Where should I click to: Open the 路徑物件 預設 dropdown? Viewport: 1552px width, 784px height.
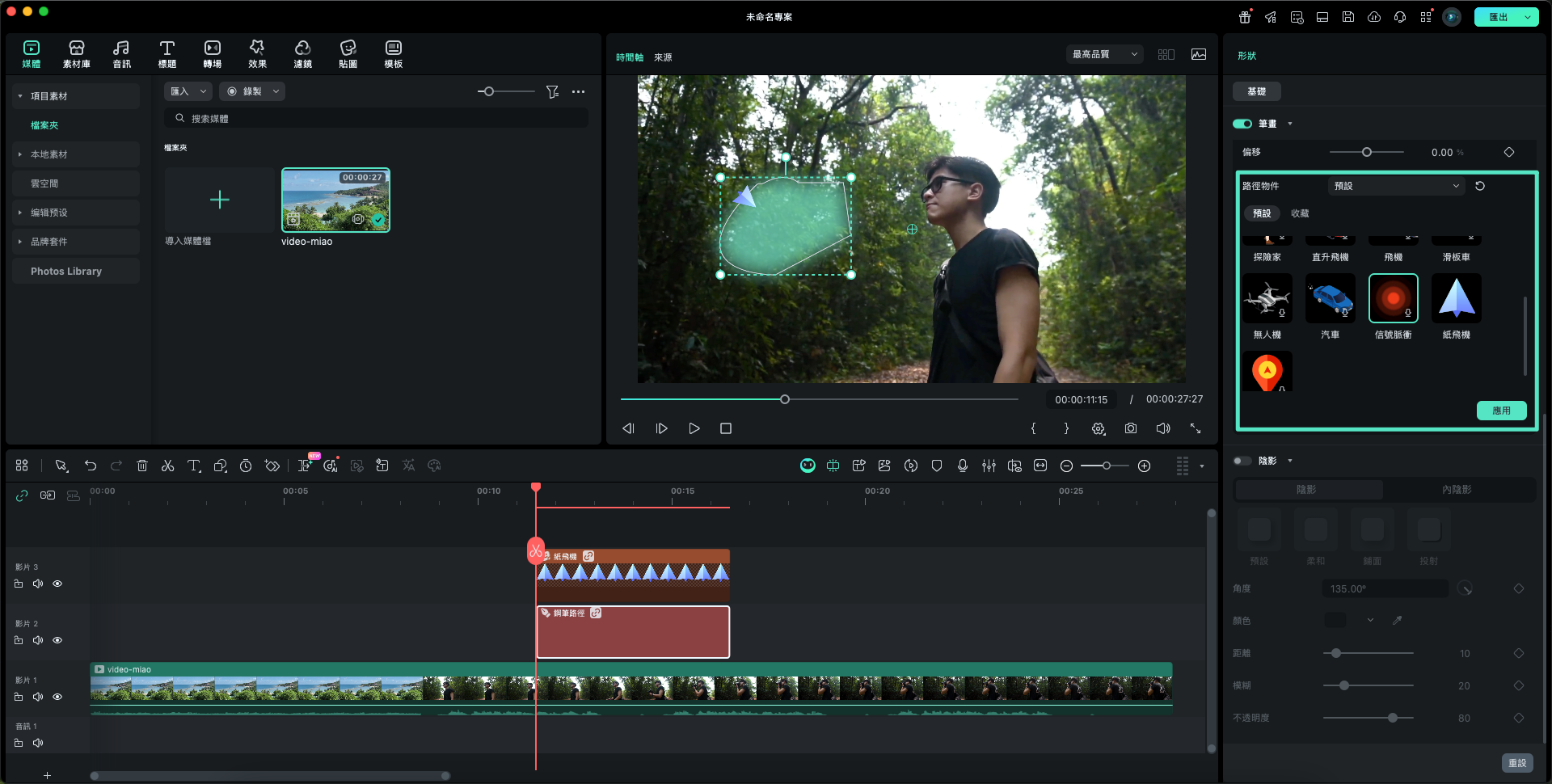[x=1396, y=186]
